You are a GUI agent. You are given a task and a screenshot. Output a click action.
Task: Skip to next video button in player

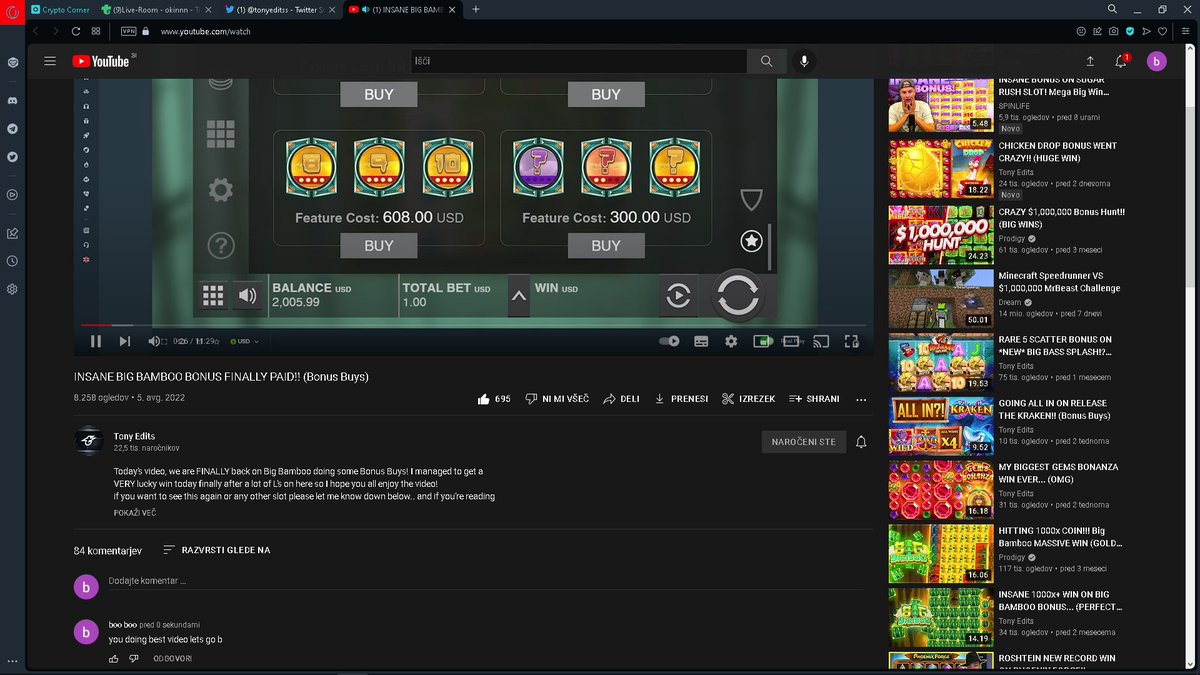(x=125, y=341)
